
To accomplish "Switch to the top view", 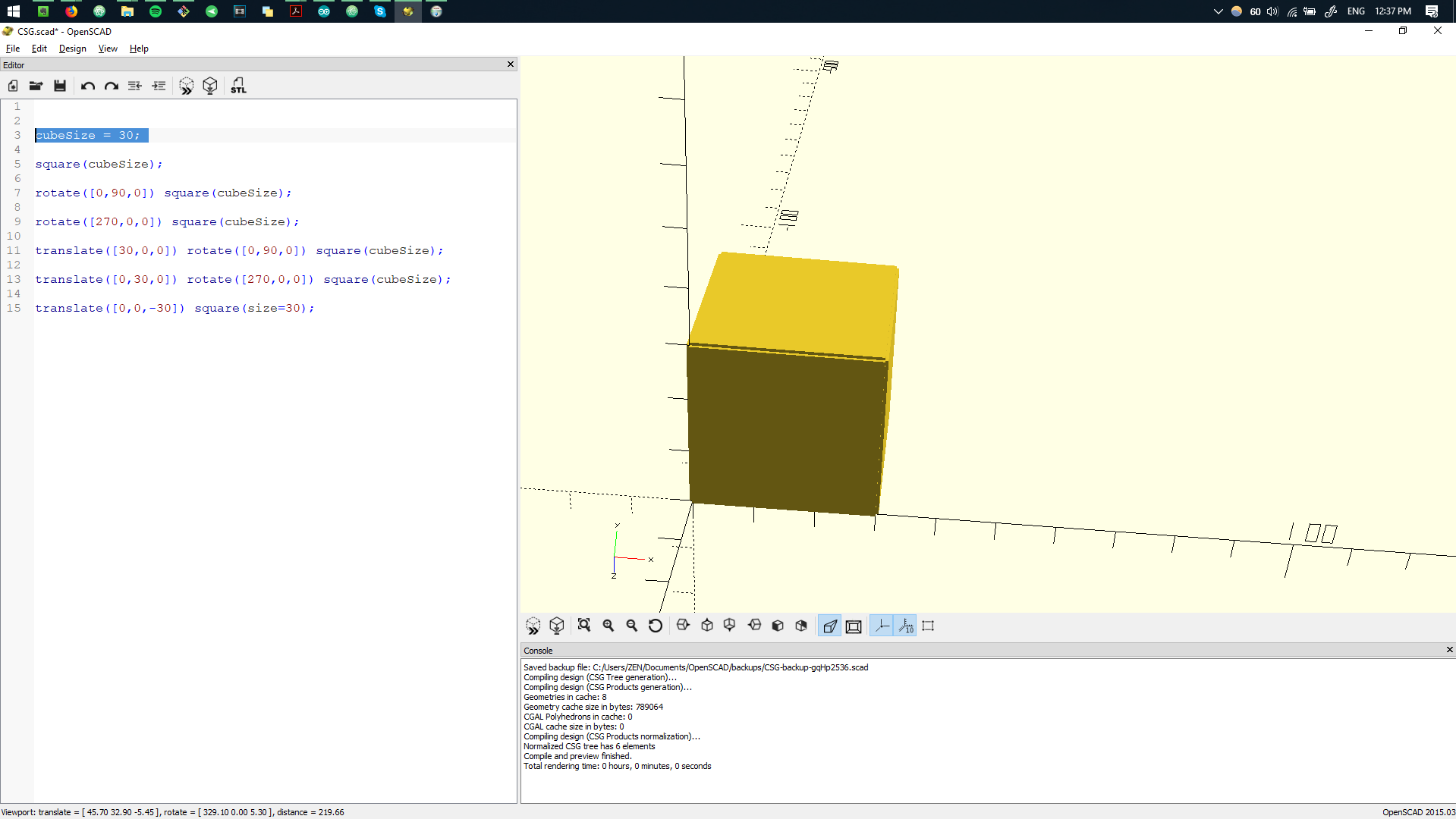I will coord(707,626).
